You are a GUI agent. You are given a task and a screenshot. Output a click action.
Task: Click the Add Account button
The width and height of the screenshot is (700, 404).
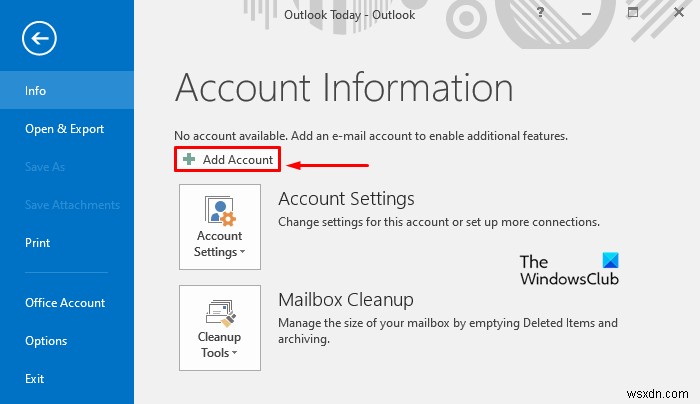226,160
